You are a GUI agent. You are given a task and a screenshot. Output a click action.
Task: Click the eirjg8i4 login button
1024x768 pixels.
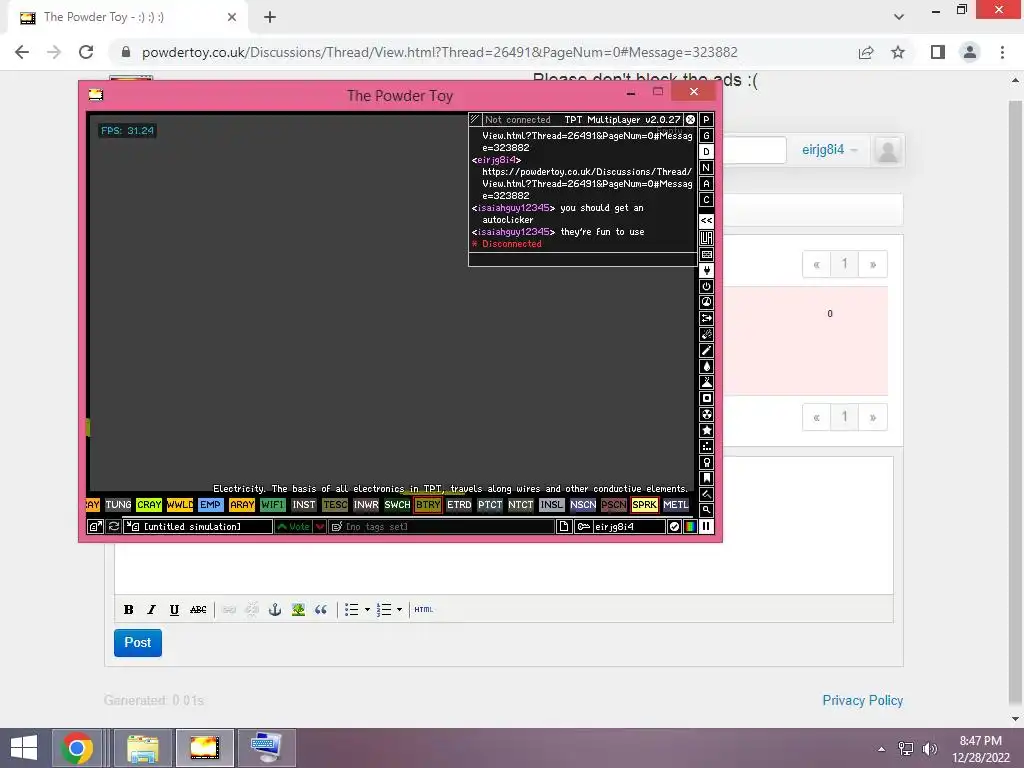pos(620,526)
